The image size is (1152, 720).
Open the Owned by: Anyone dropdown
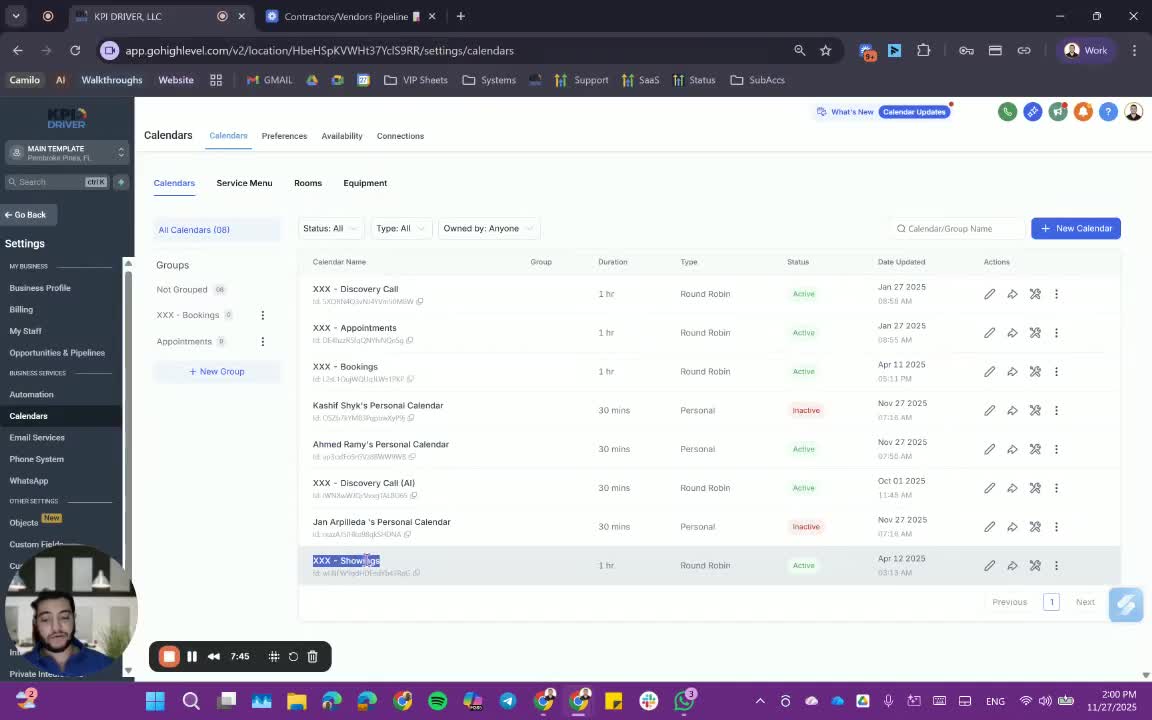[489, 228]
